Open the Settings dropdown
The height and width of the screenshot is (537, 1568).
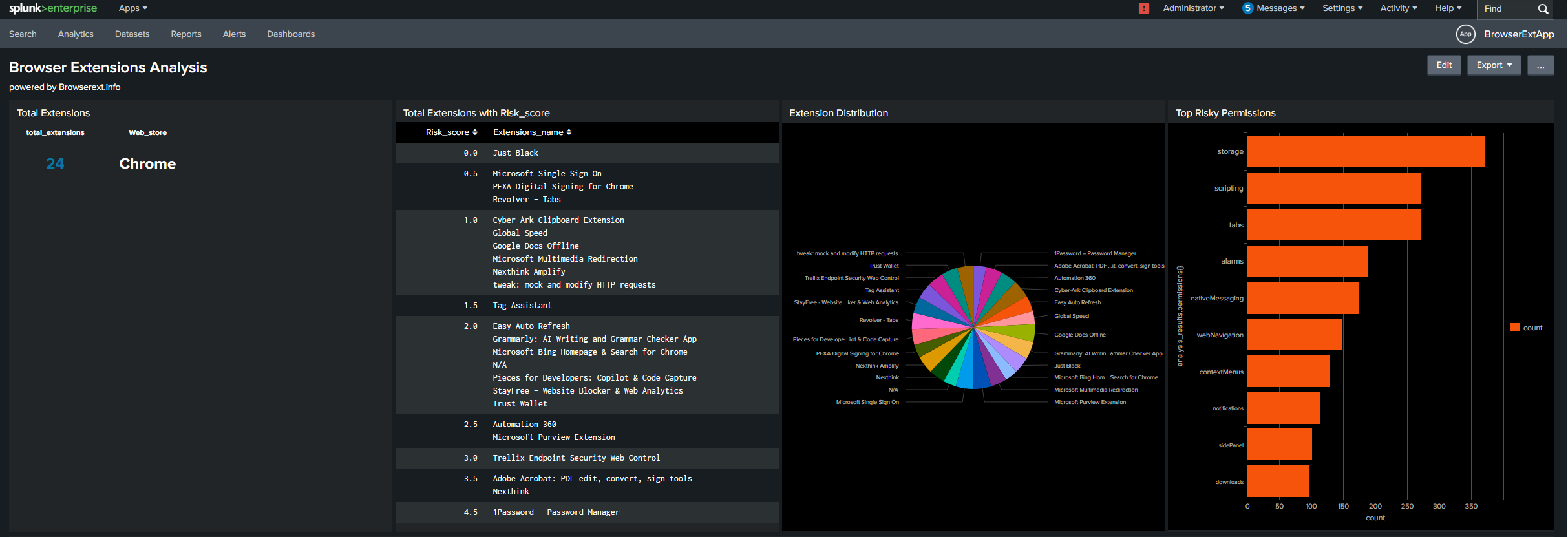1342,8
